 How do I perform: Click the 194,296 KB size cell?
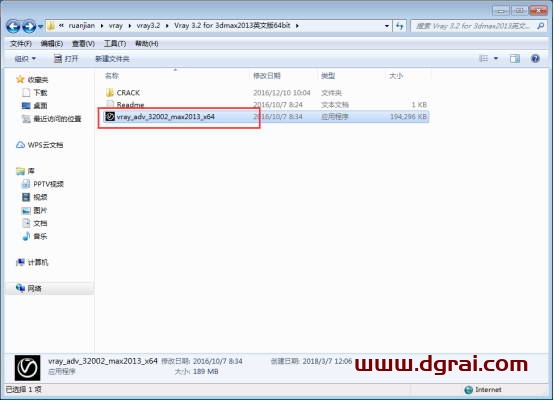pyautogui.click(x=408, y=117)
